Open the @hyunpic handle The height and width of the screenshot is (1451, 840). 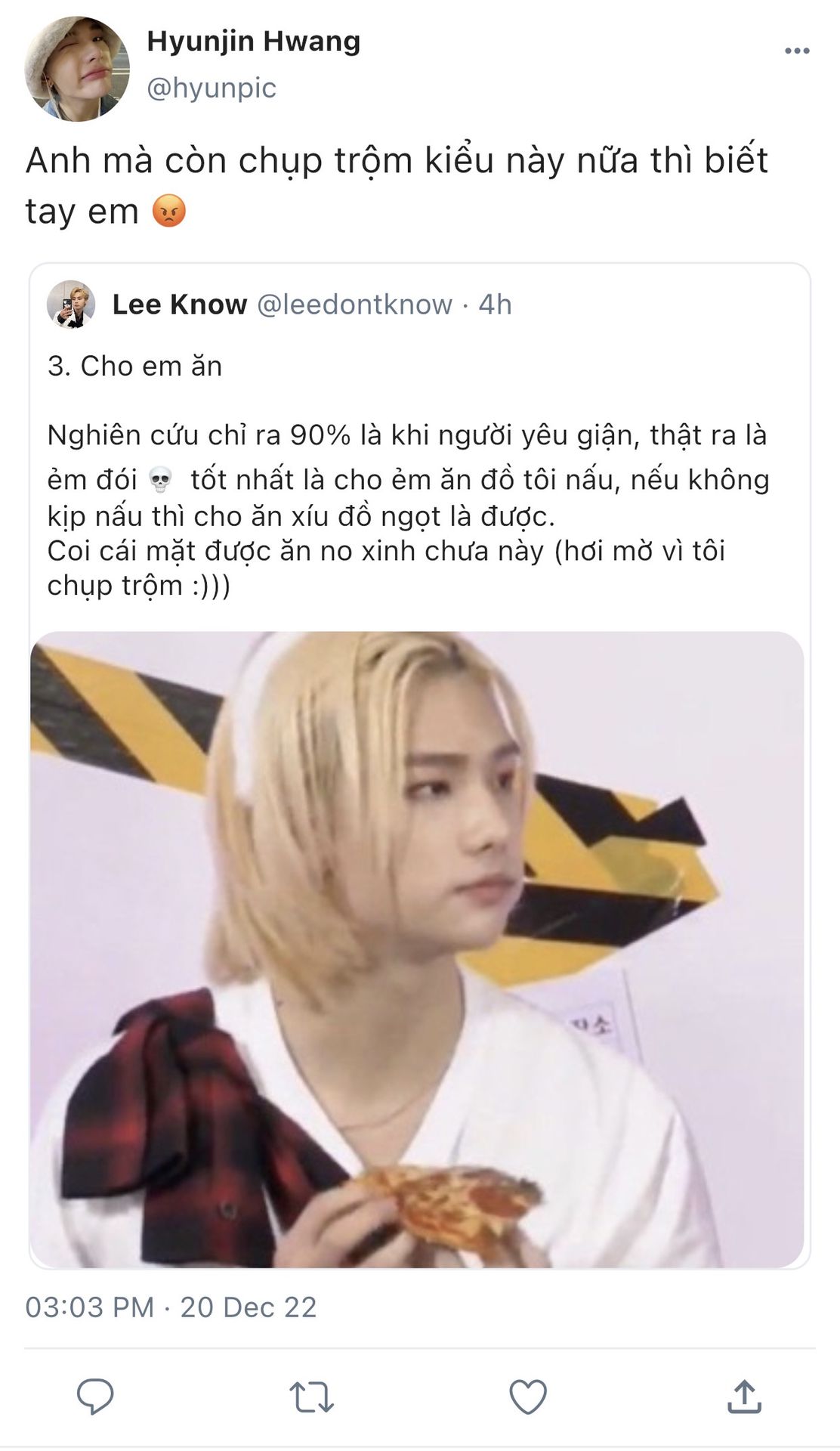coord(212,88)
